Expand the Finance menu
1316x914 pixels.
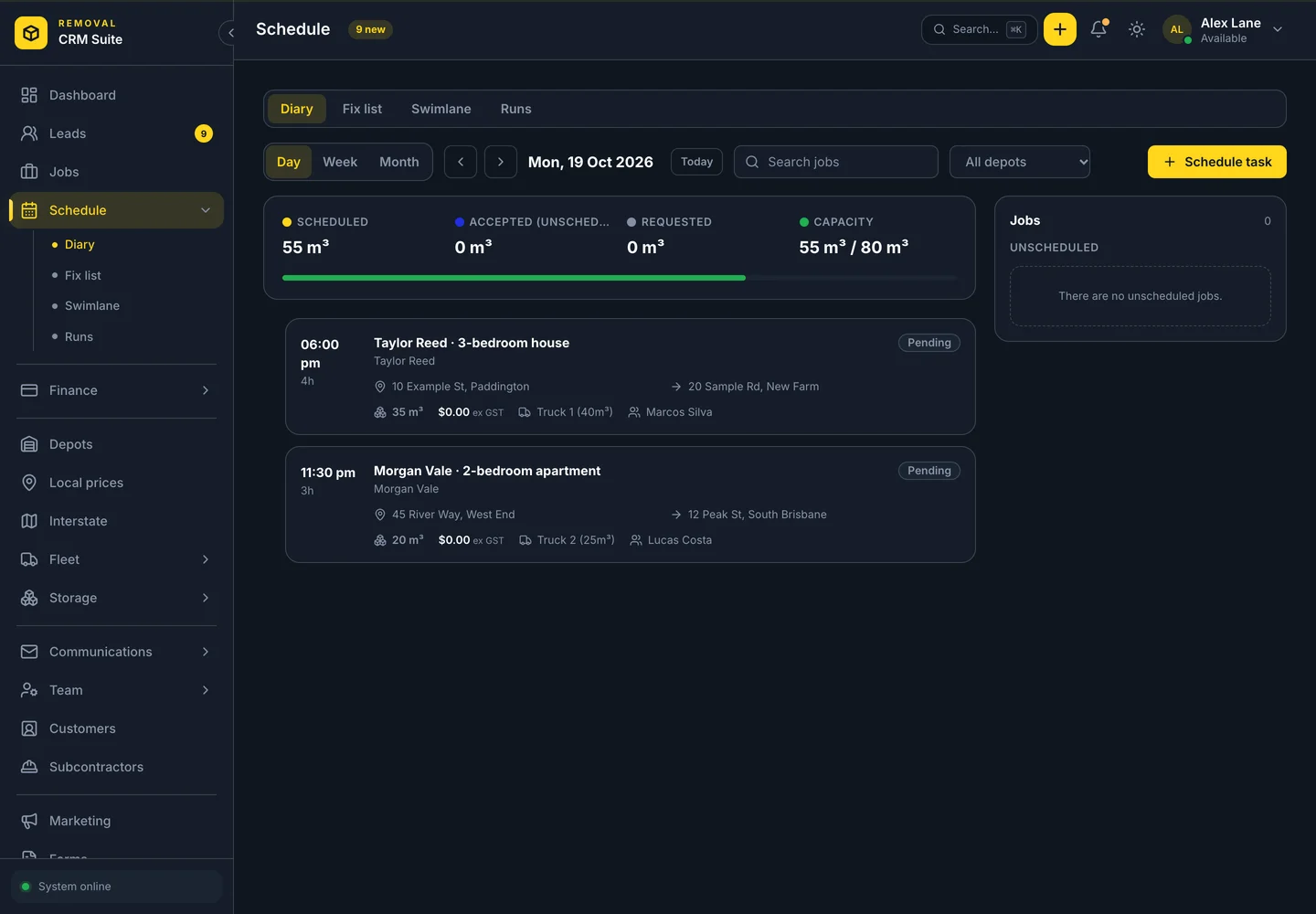(x=117, y=390)
